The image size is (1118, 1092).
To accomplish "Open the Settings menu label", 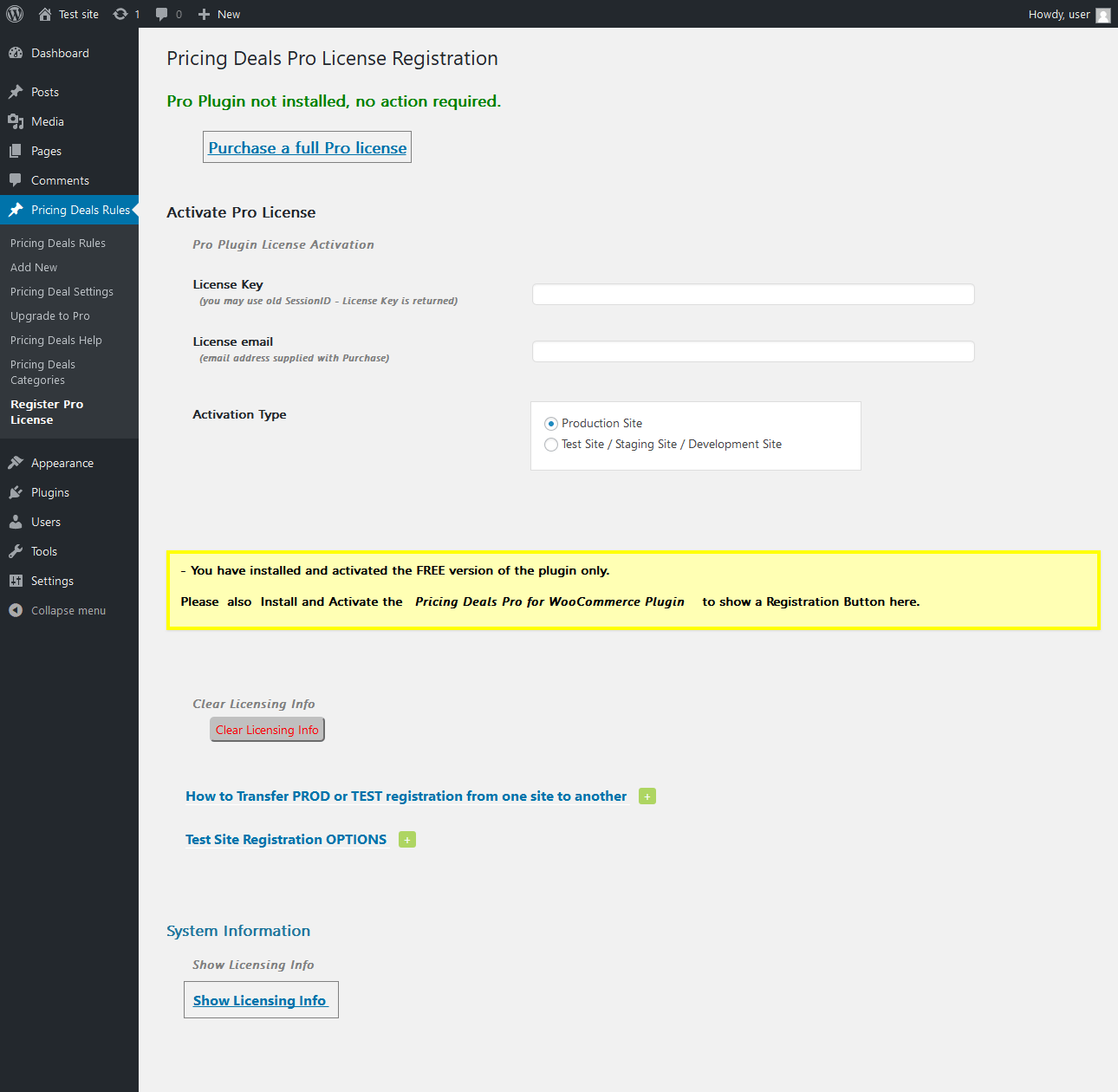I will pyautogui.click(x=52, y=581).
